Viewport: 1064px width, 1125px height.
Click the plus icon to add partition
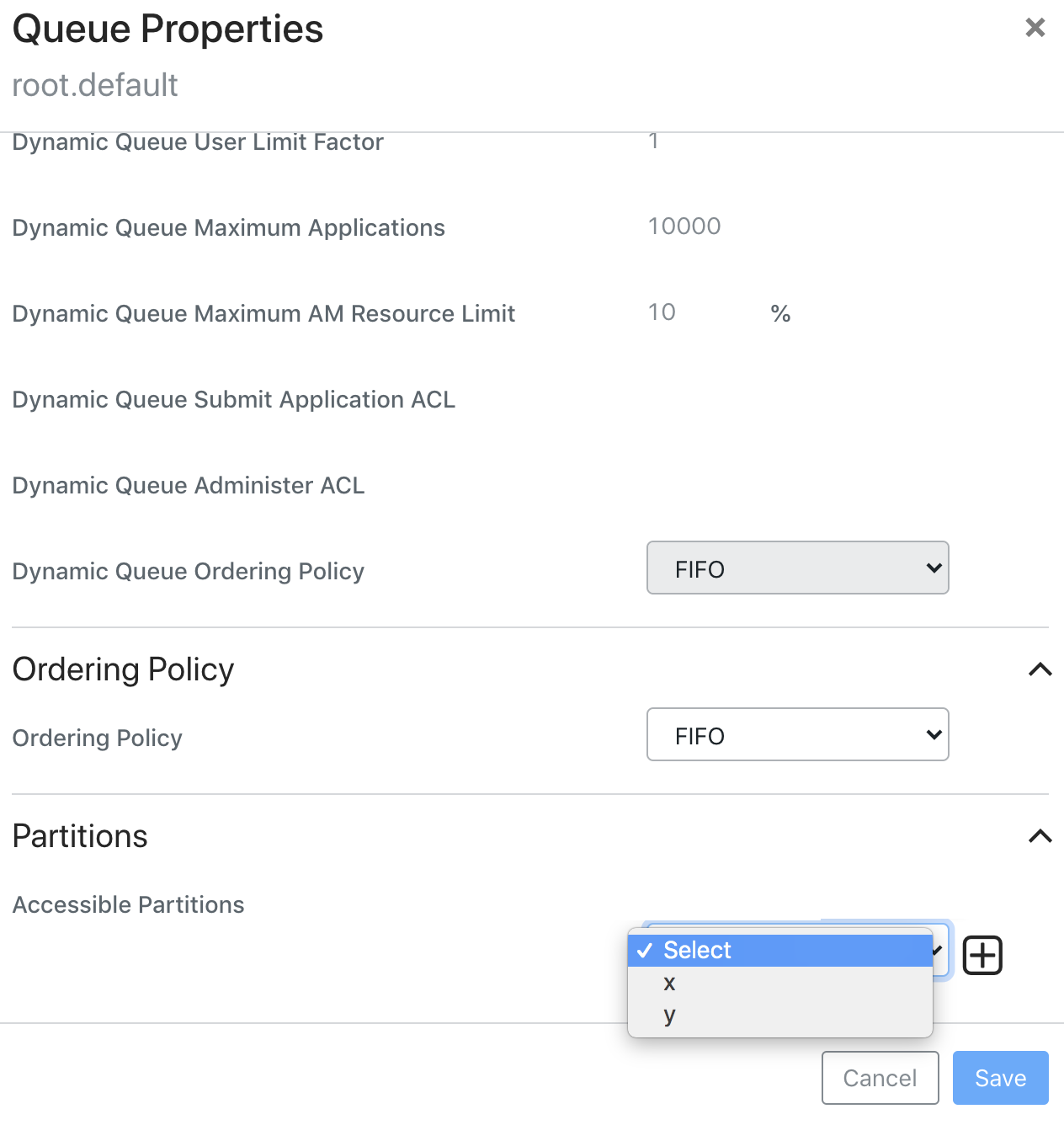tap(982, 955)
